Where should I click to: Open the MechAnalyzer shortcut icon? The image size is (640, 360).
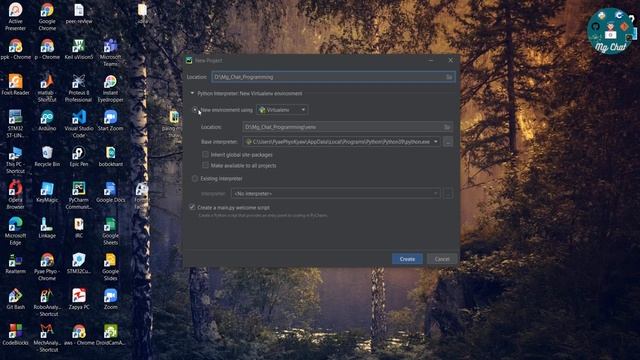pyautogui.click(x=47, y=338)
